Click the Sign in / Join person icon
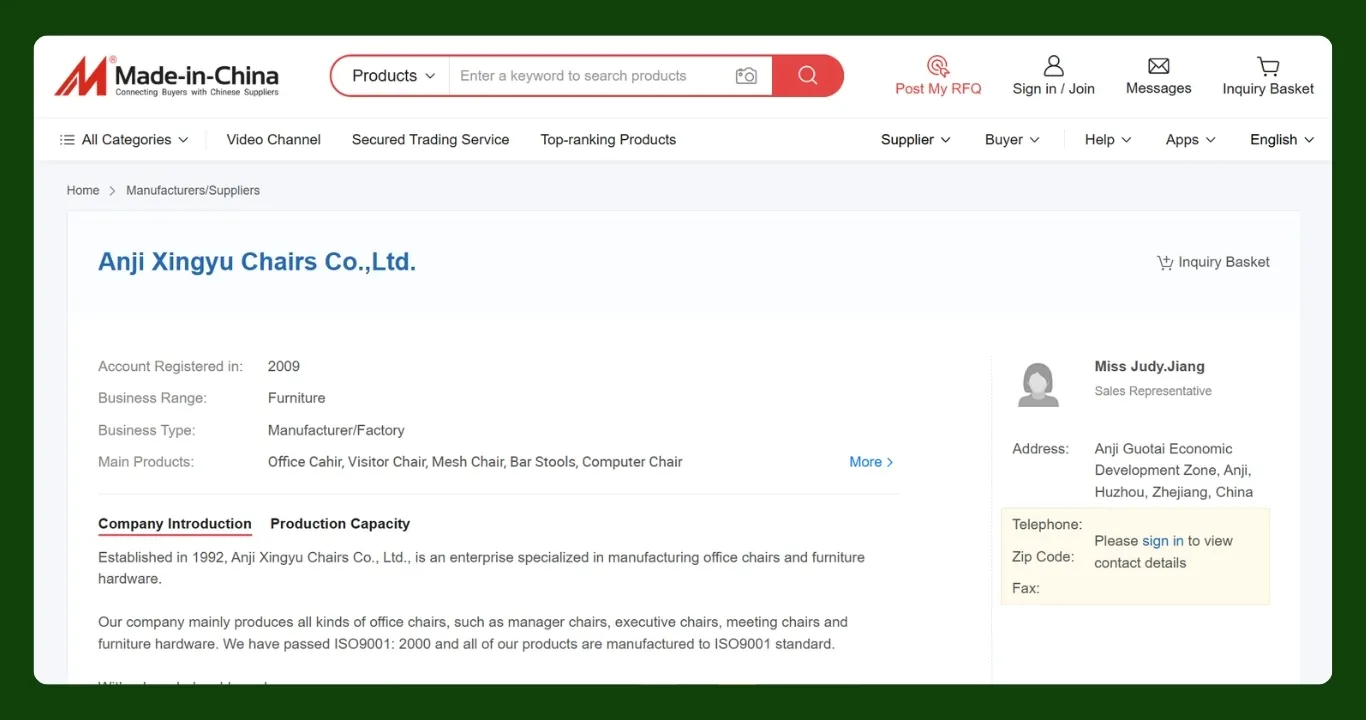Screen dimensions: 1366x720 click(x=1053, y=66)
